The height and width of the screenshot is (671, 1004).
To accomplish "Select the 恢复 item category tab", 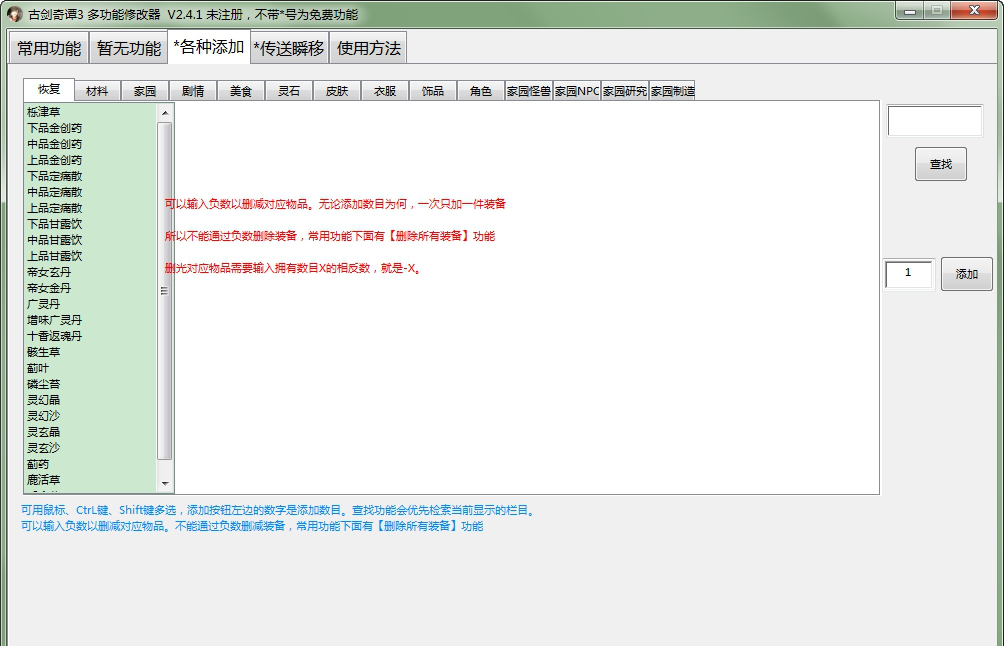I will coord(49,89).
